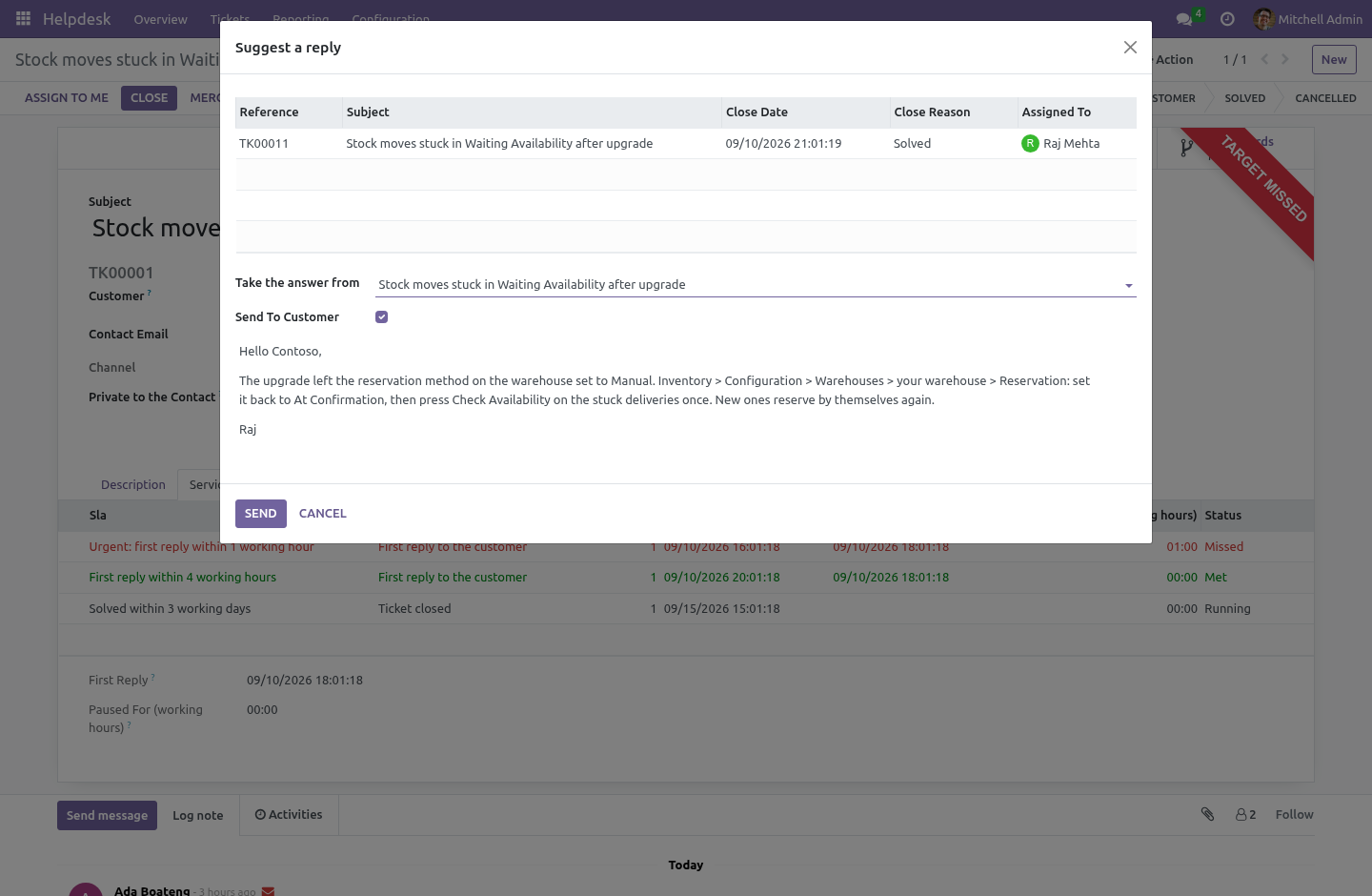Viewport: 1372px width, 896px height.
Task: Click the Helpdesk app title
Action: pyautogui.click(x=76, y=19)
